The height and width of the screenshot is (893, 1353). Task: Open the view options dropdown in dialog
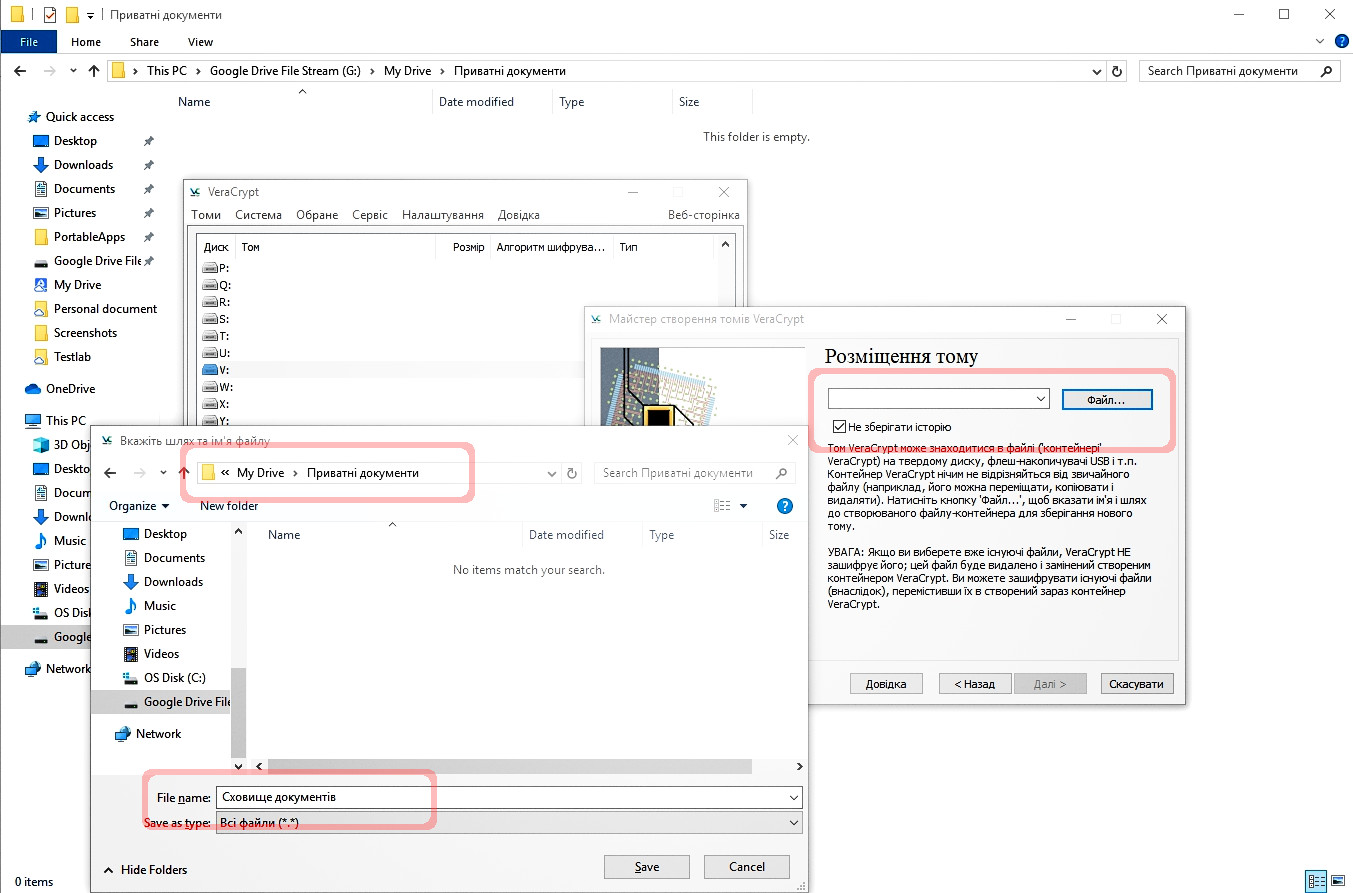point(743,506)
